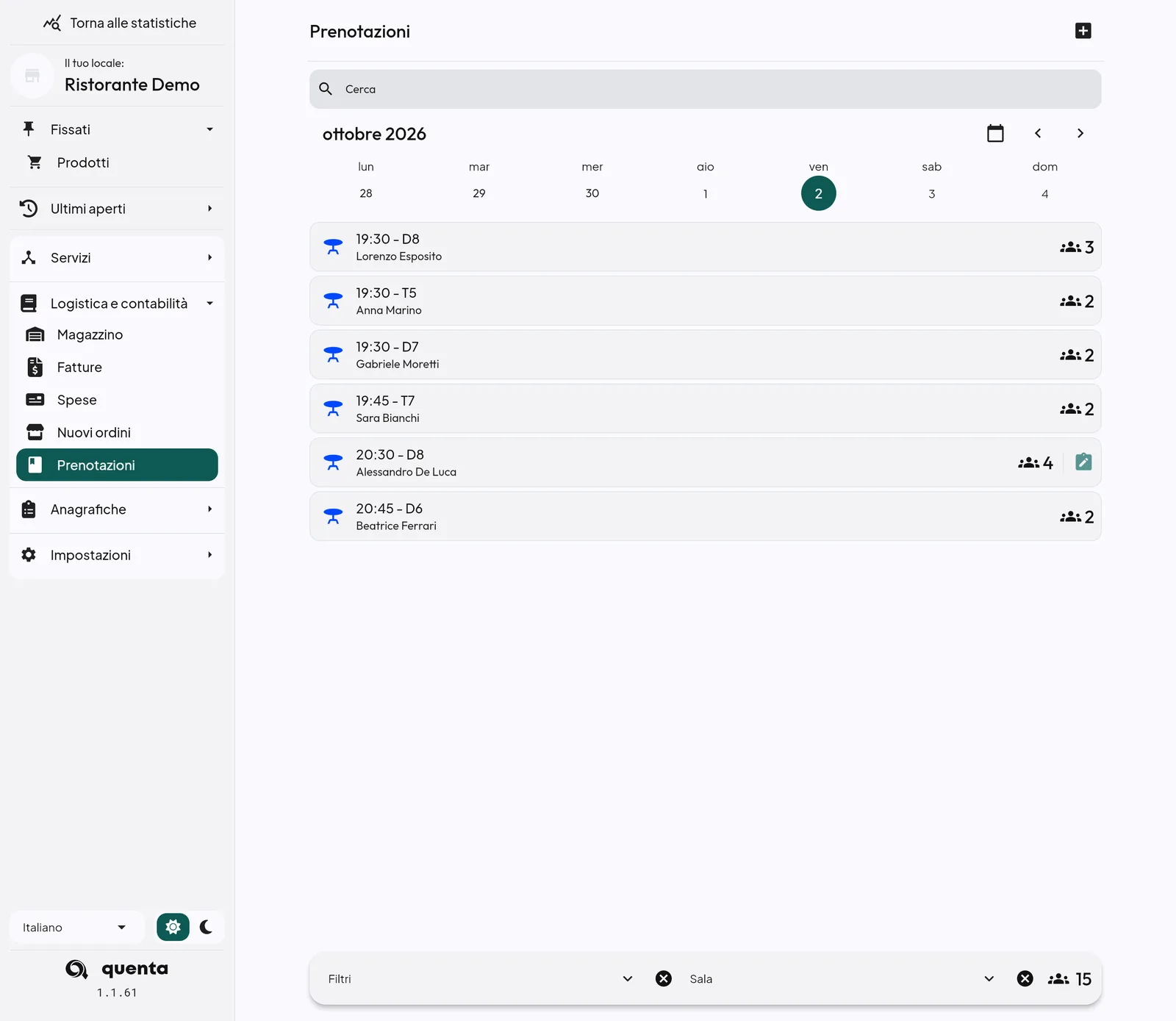Click table icon of Gabriele Moretti reservation
This screenshot has height=1021, width=1176.
(x=333, y=355)
